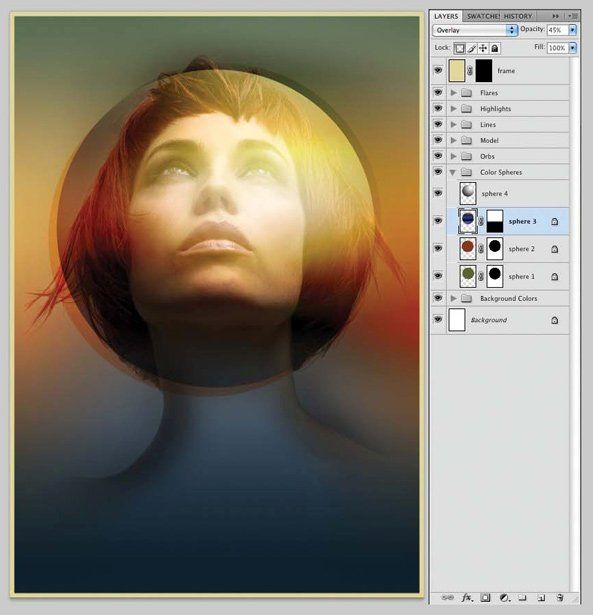
Task: Click the Flares group folder icon
Action: click(x=466, y=93)
